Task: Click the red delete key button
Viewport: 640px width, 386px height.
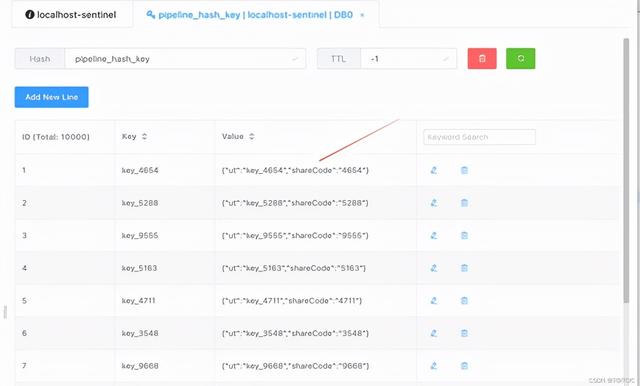Action: tap(482, 58)
